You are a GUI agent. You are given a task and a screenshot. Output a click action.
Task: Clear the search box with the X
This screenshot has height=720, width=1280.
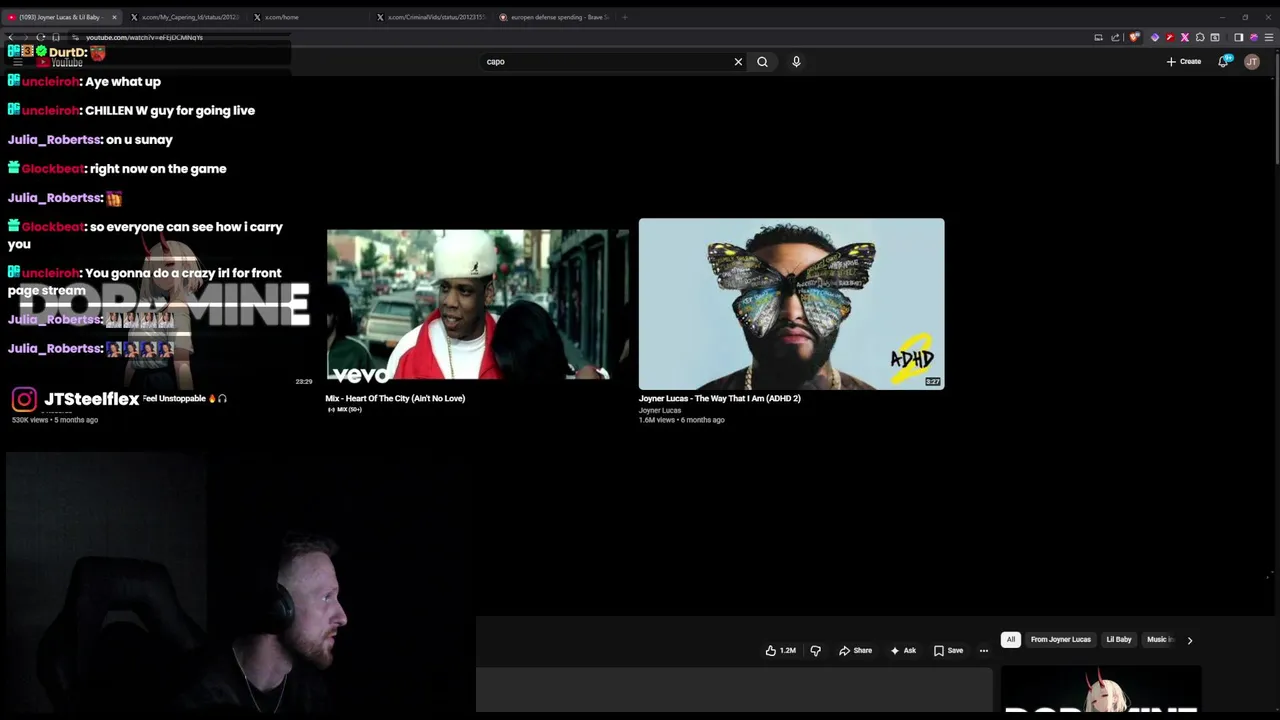click(738, 62)
